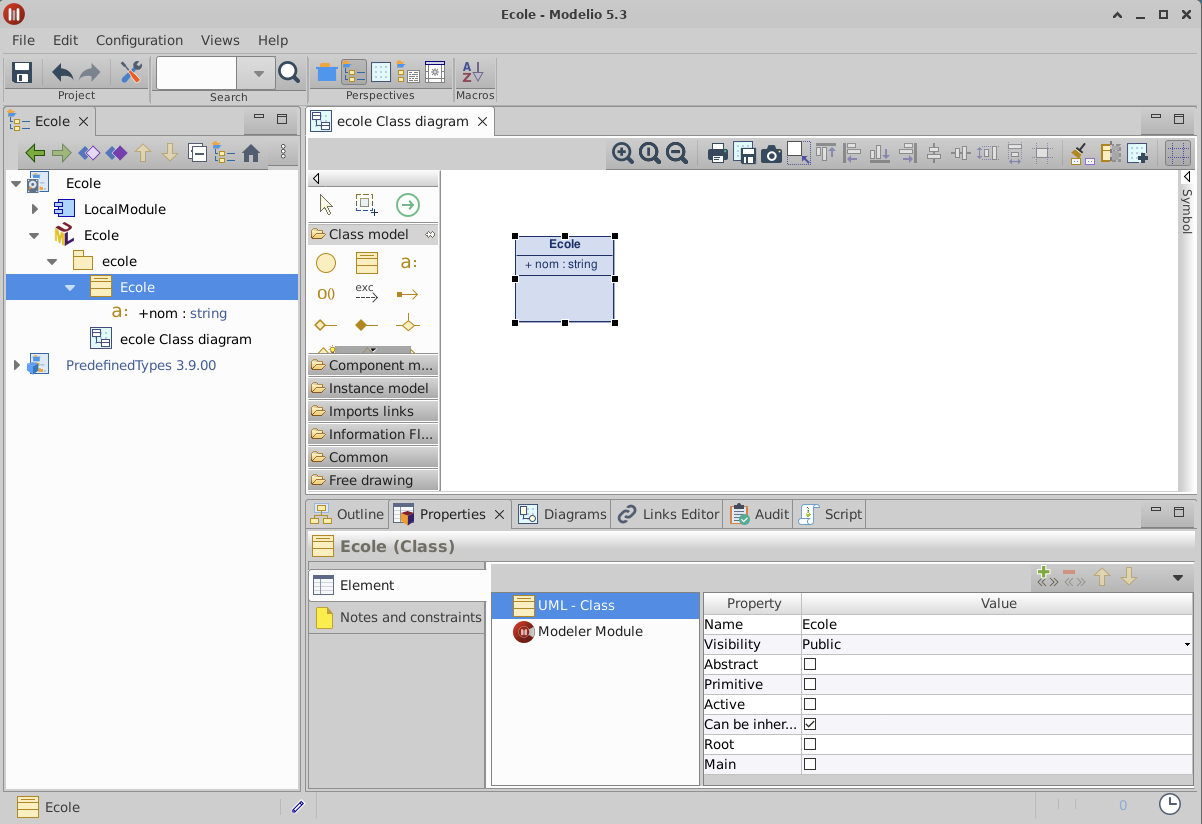This screenshot has width=1202, height=824.
Task: Select the Class tool in palette
Action: [x=367, y=263]
